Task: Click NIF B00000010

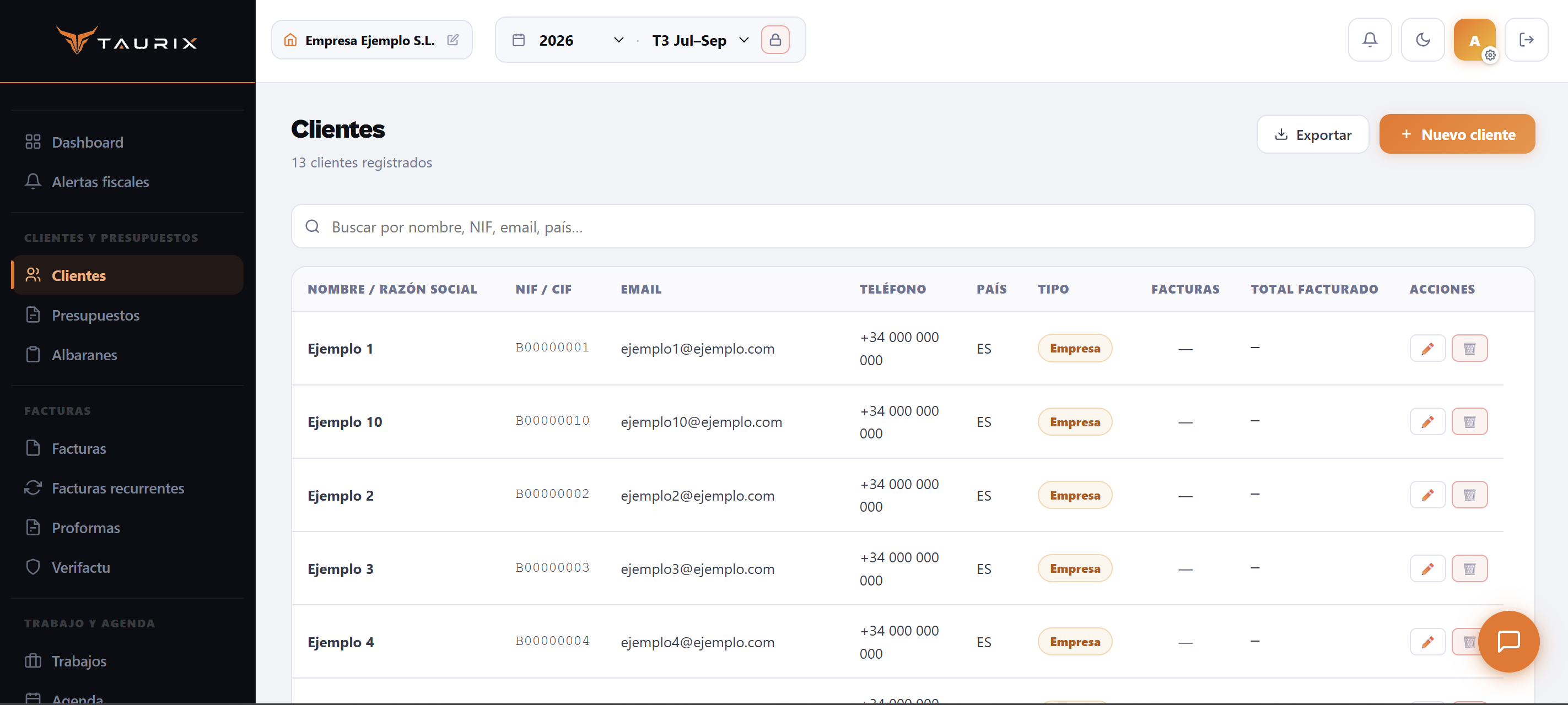Action: pyautogui.click(x=552, y=420)
